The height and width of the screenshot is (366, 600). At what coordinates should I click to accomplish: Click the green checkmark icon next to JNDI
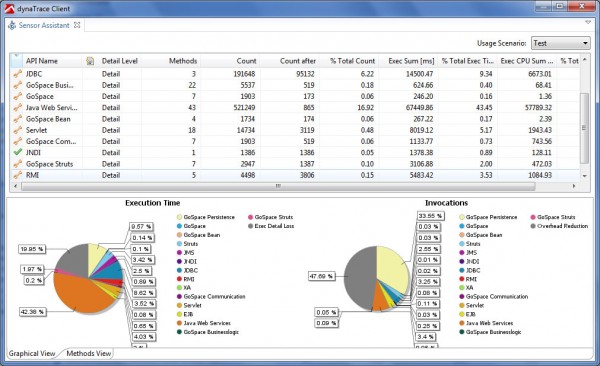(17, 152)
